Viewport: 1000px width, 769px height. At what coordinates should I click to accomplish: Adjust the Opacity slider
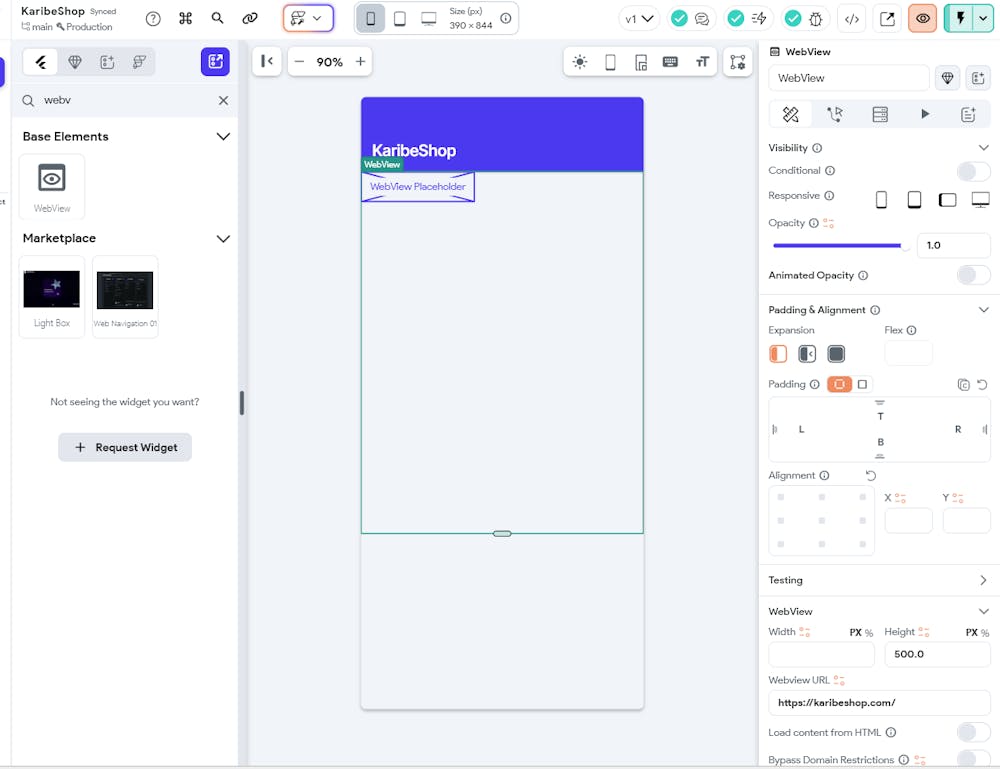(838, 245)
